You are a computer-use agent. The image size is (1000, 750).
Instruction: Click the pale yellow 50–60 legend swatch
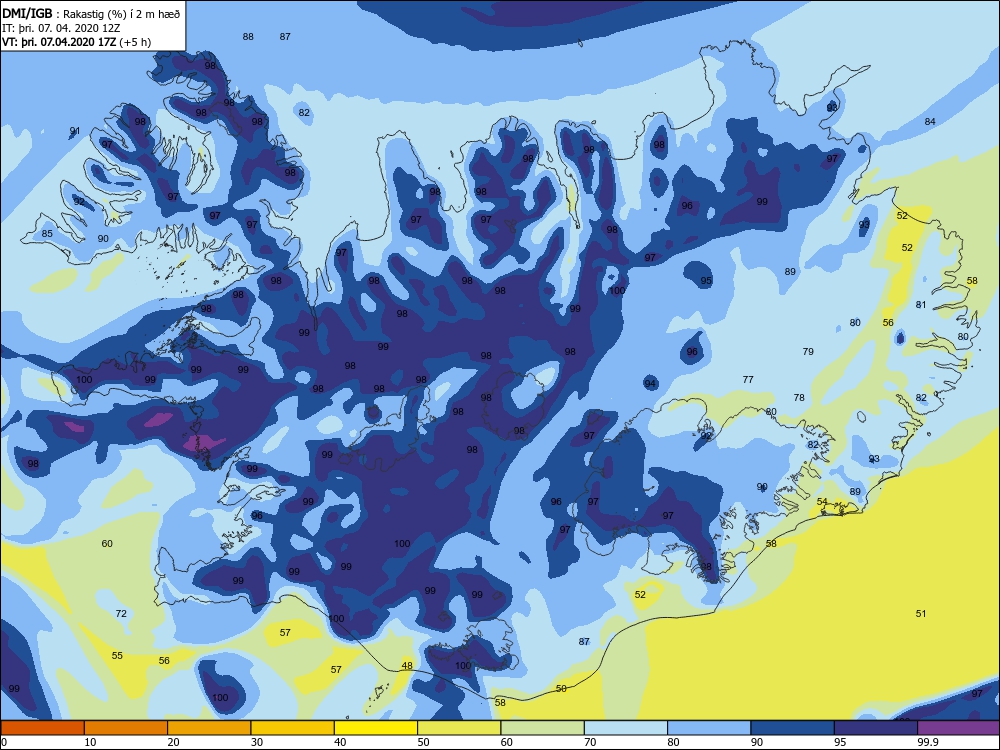tap(459, 728)
